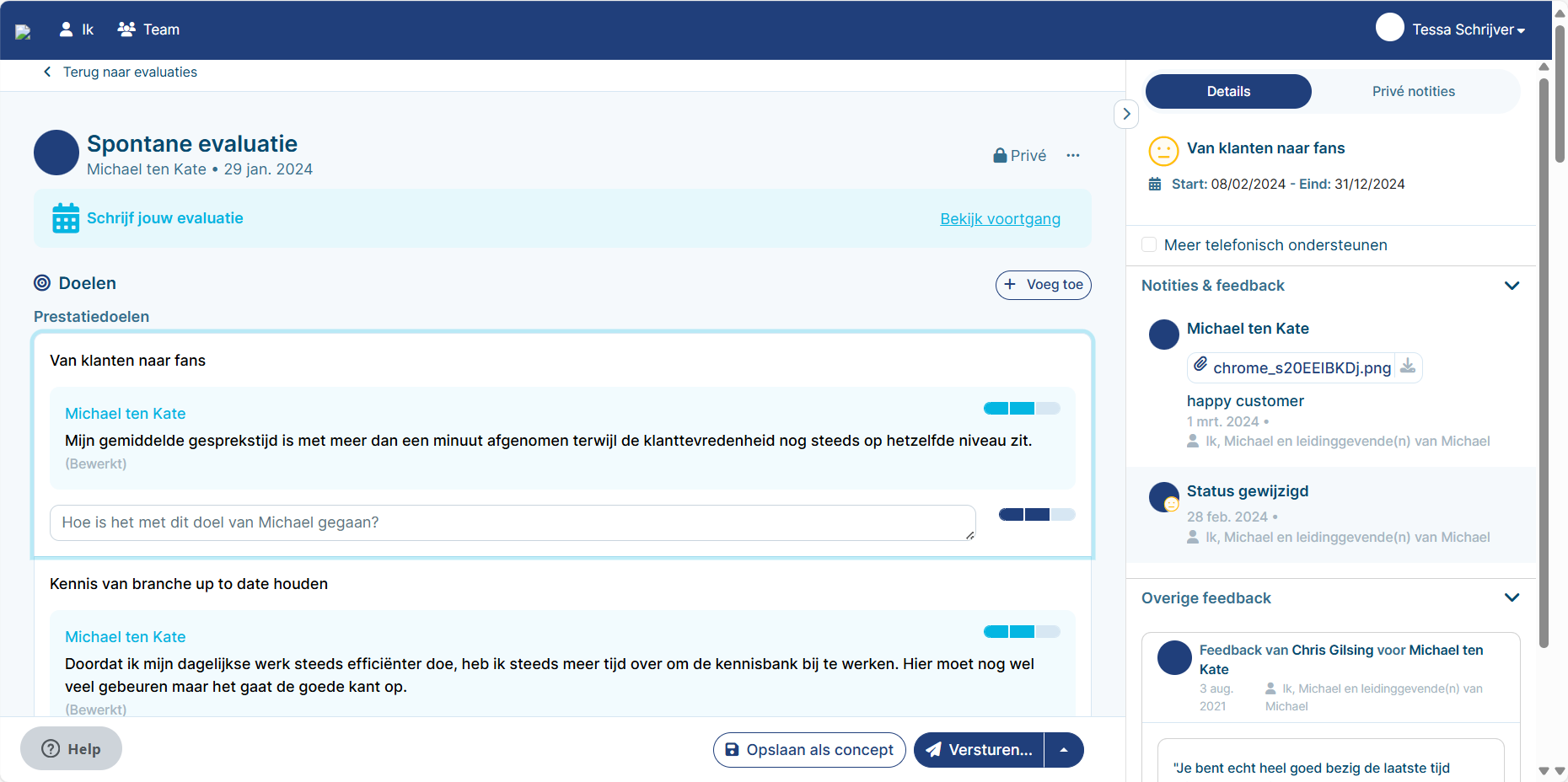Switch to the Privé notities tab

click(1413, 91)
